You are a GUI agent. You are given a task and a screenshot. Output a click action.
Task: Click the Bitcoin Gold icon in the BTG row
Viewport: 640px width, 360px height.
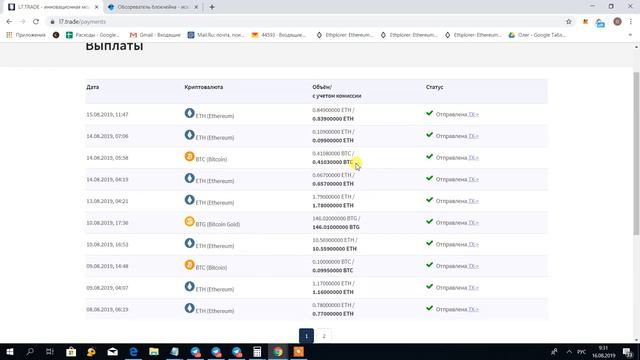click(189, 221)
